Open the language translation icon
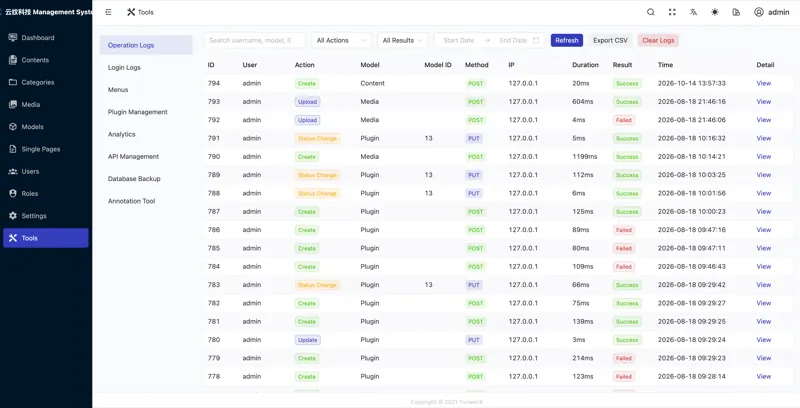This screenshot has width=800, height=408. tap(693, 12)
